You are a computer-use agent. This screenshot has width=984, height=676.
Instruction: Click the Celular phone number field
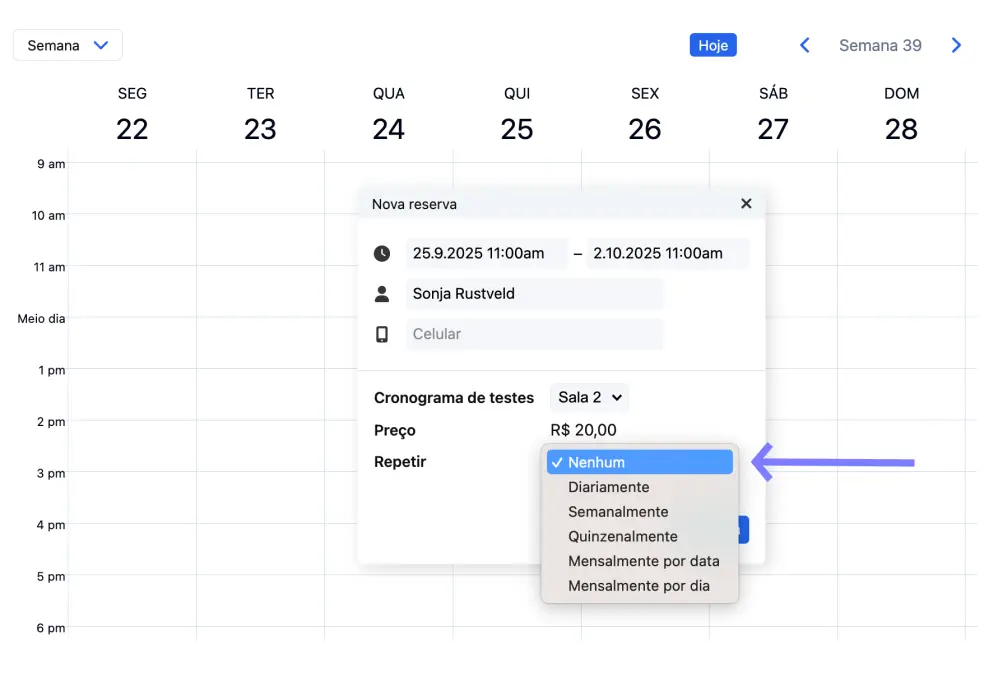pos(534,334)
